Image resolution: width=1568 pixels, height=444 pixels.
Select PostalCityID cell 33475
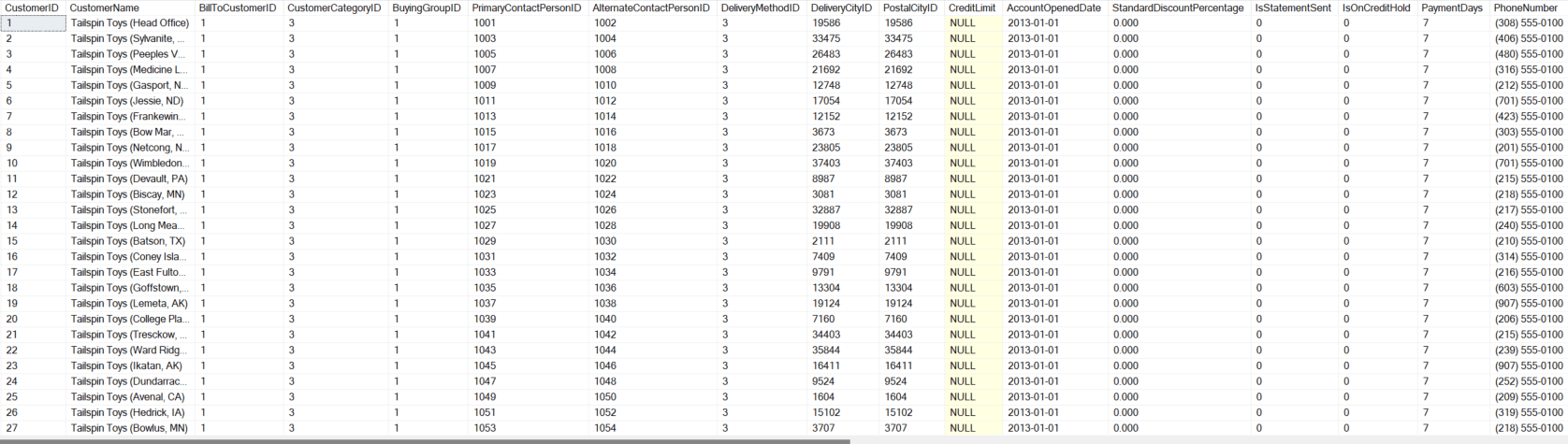point(911,38)
